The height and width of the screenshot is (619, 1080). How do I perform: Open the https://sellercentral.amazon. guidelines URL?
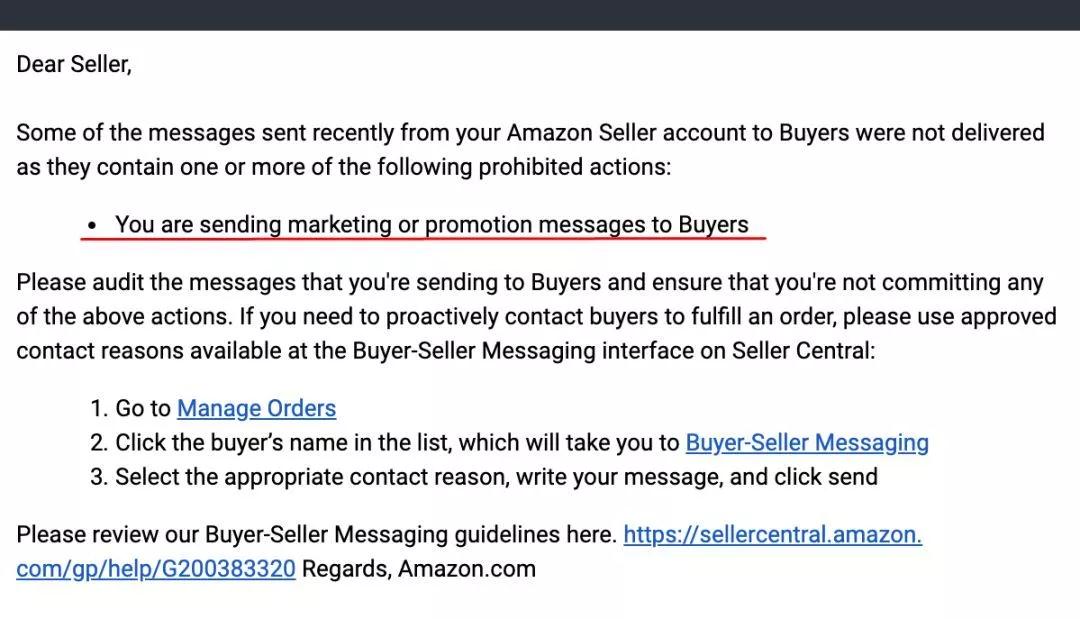pyautogui.click(x=772, y=534)
